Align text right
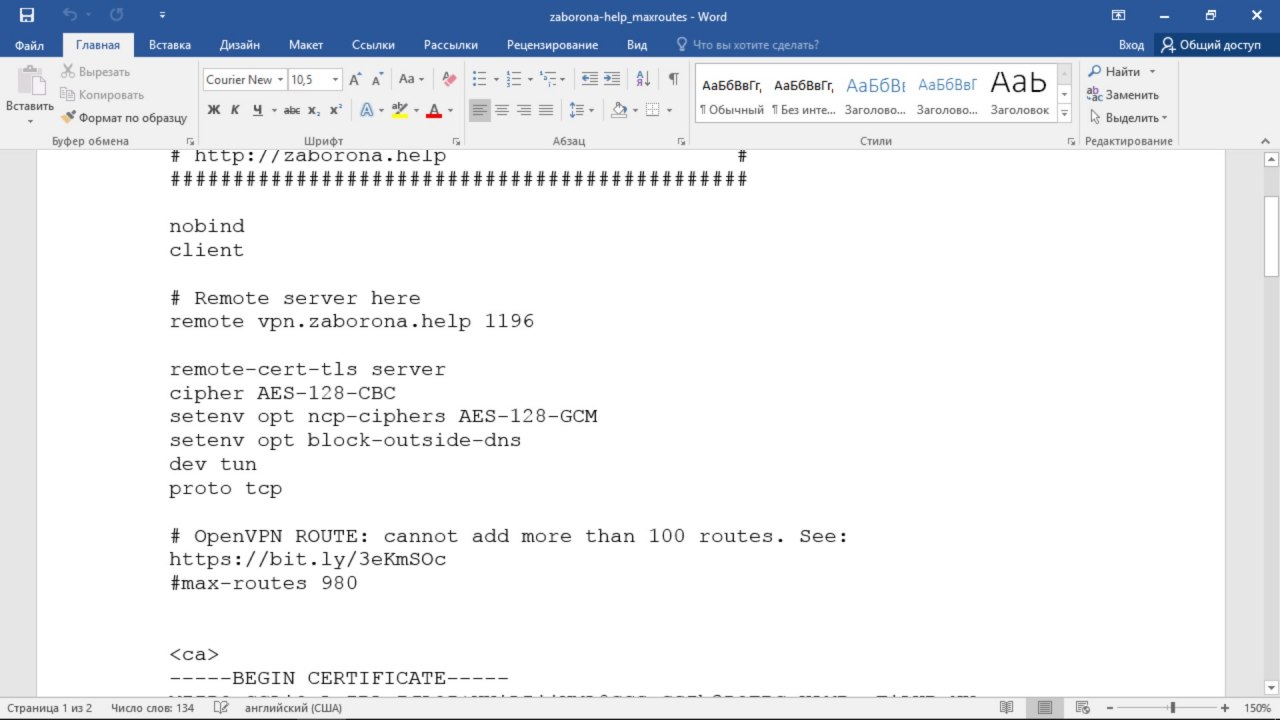Screen dimensions: 1280x720 524,110
